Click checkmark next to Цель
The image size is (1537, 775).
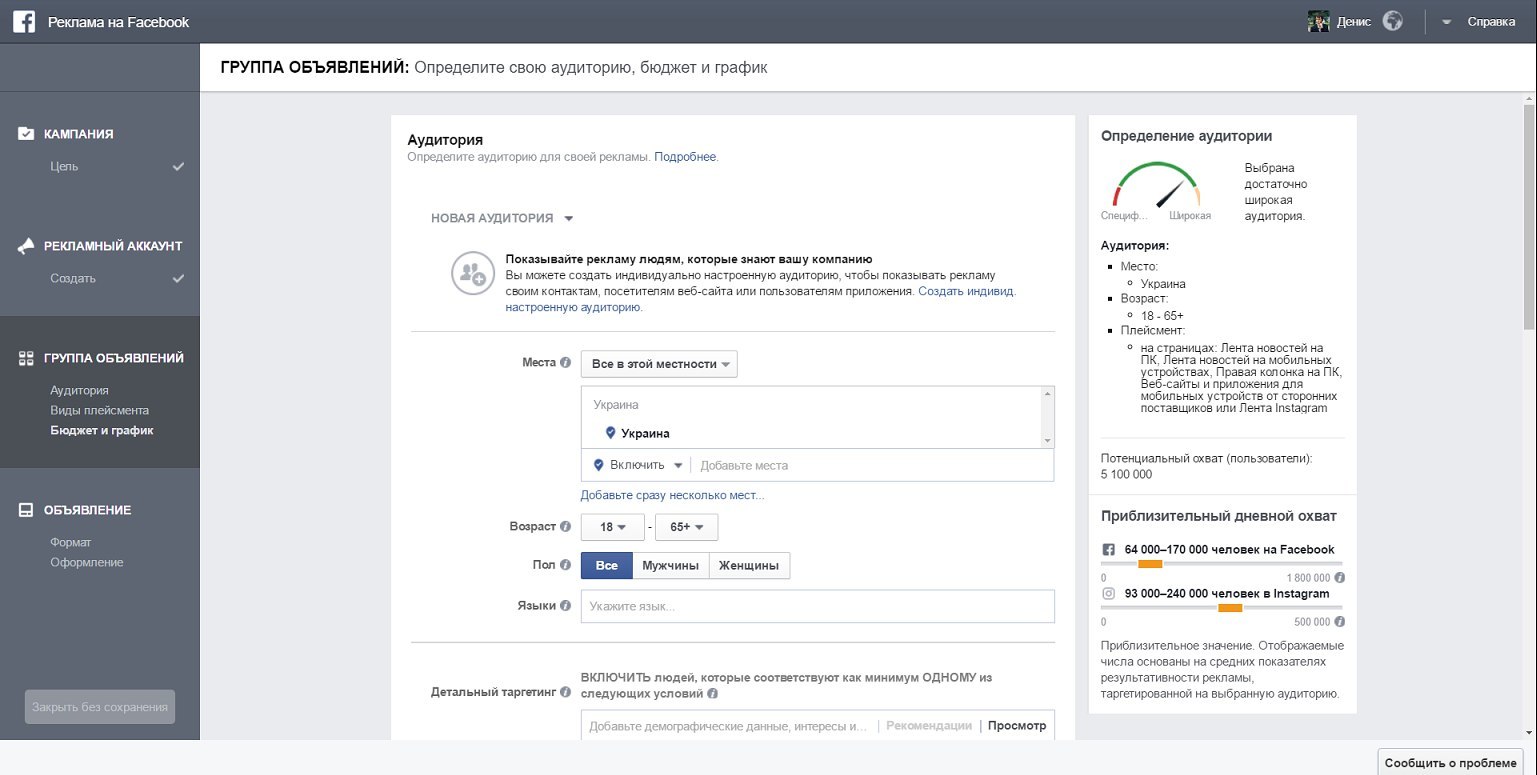point(178,166)
